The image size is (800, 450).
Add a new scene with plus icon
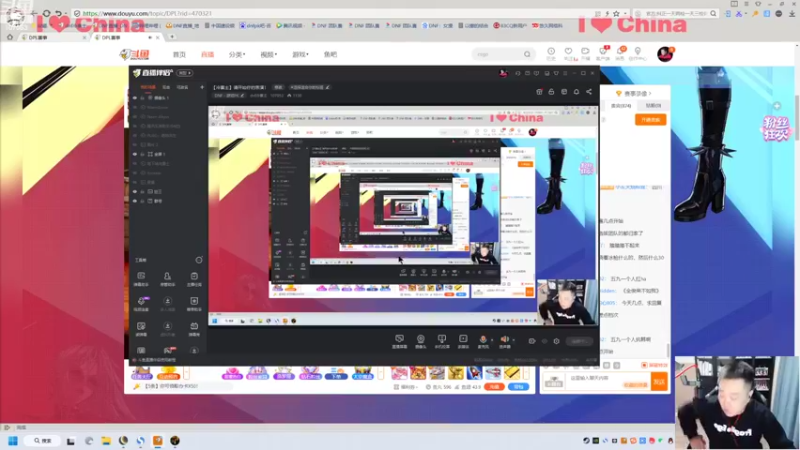tap(202, 87)
